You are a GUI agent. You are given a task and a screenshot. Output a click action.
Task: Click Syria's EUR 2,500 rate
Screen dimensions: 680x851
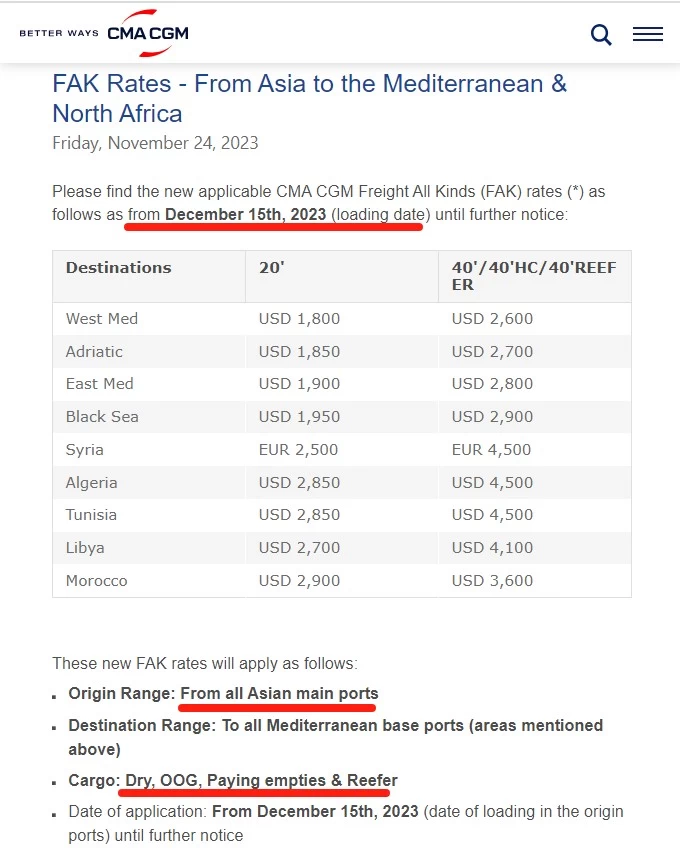click(x=298, y=449)
